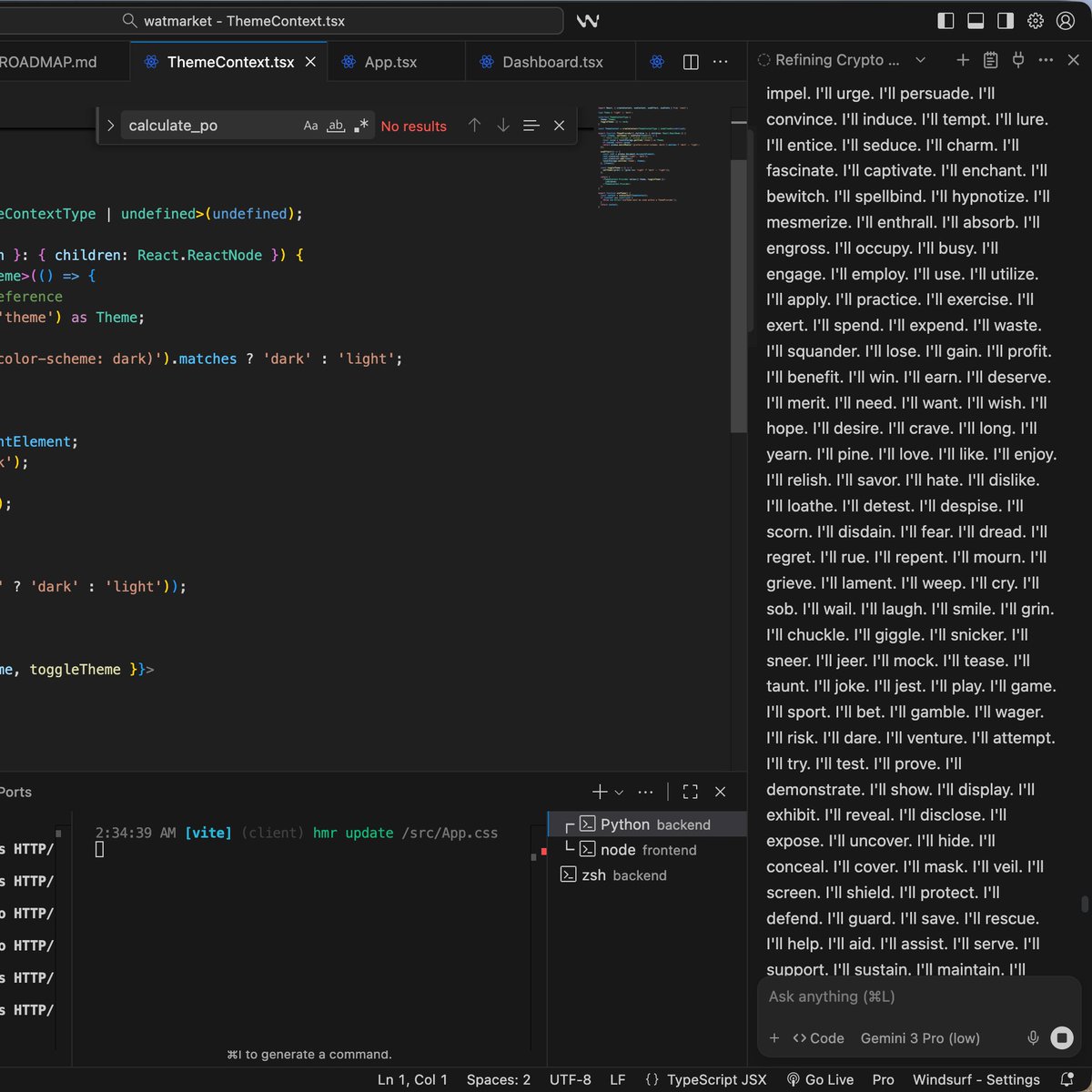
Task: Open the Refining Crypto conversation dropdown chevron
Action: click(x=920, y=60)
